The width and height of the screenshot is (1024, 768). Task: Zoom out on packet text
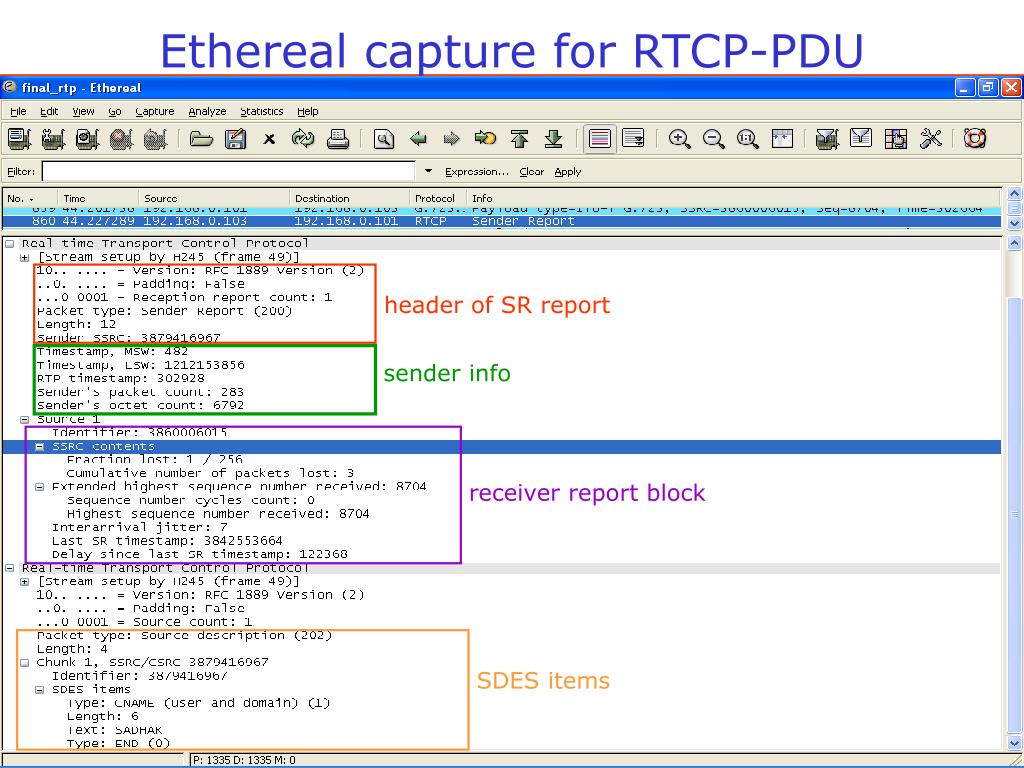coord(714,138)
